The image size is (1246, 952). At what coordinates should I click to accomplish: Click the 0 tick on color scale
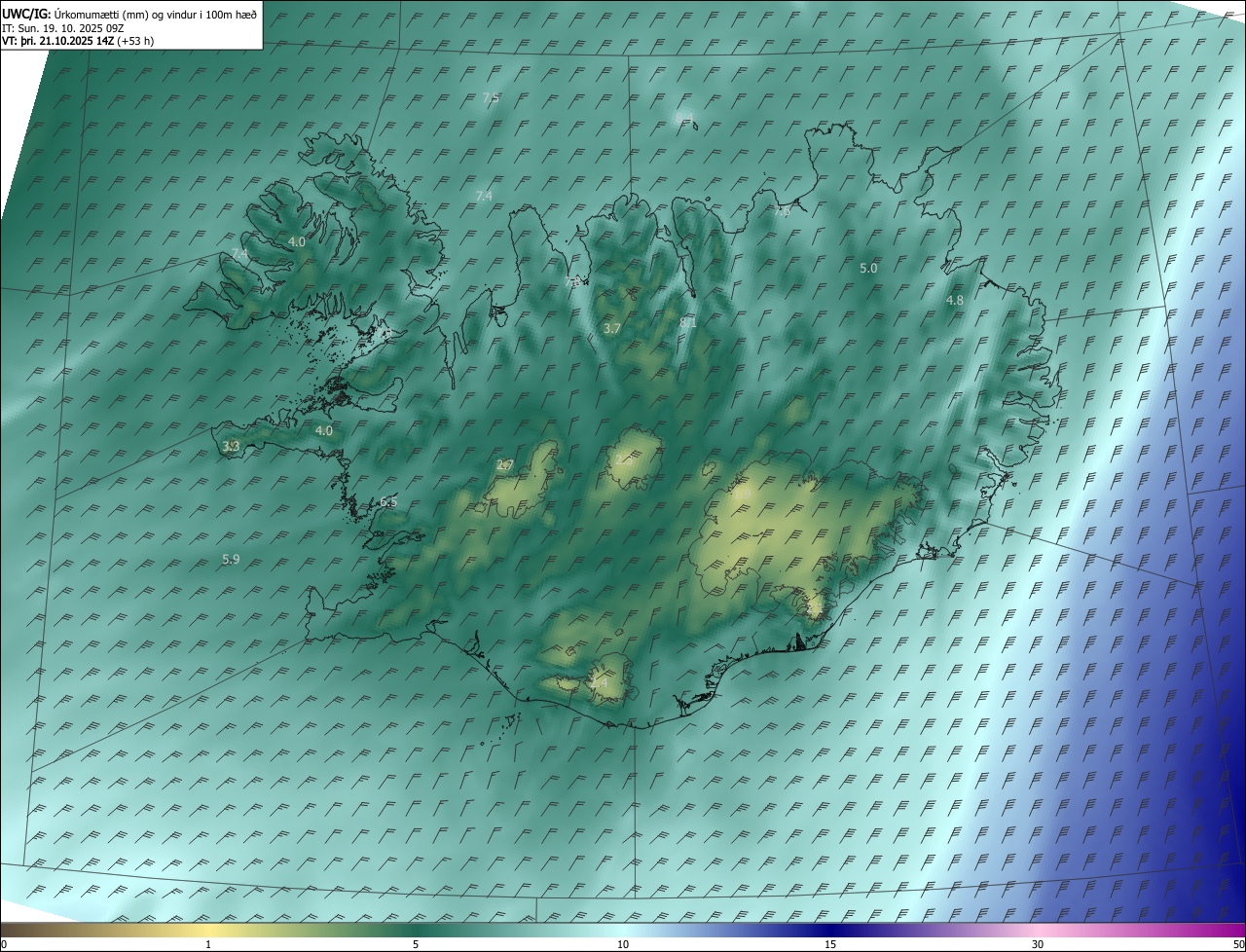(4, 944)
